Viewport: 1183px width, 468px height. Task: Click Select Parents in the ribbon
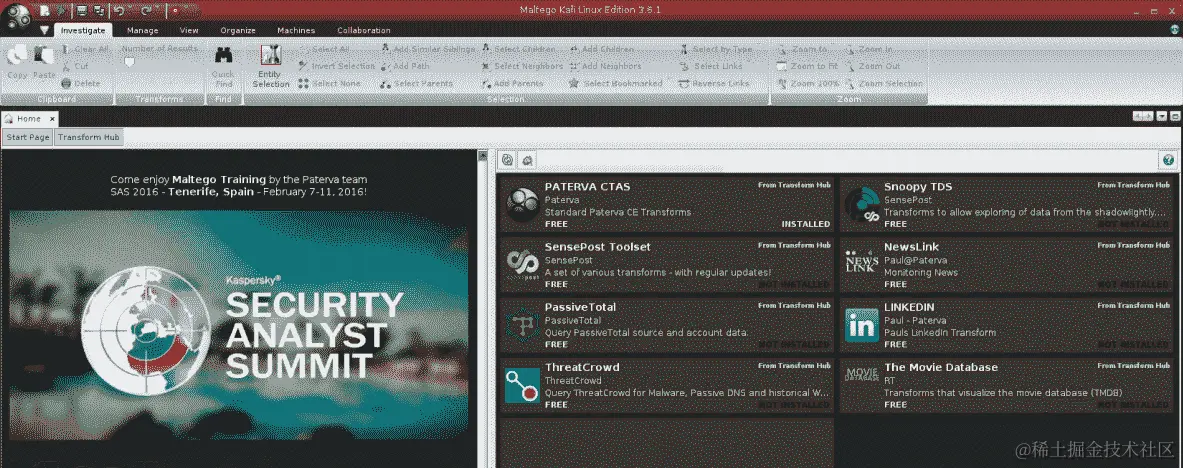click(x=416, y=84)
